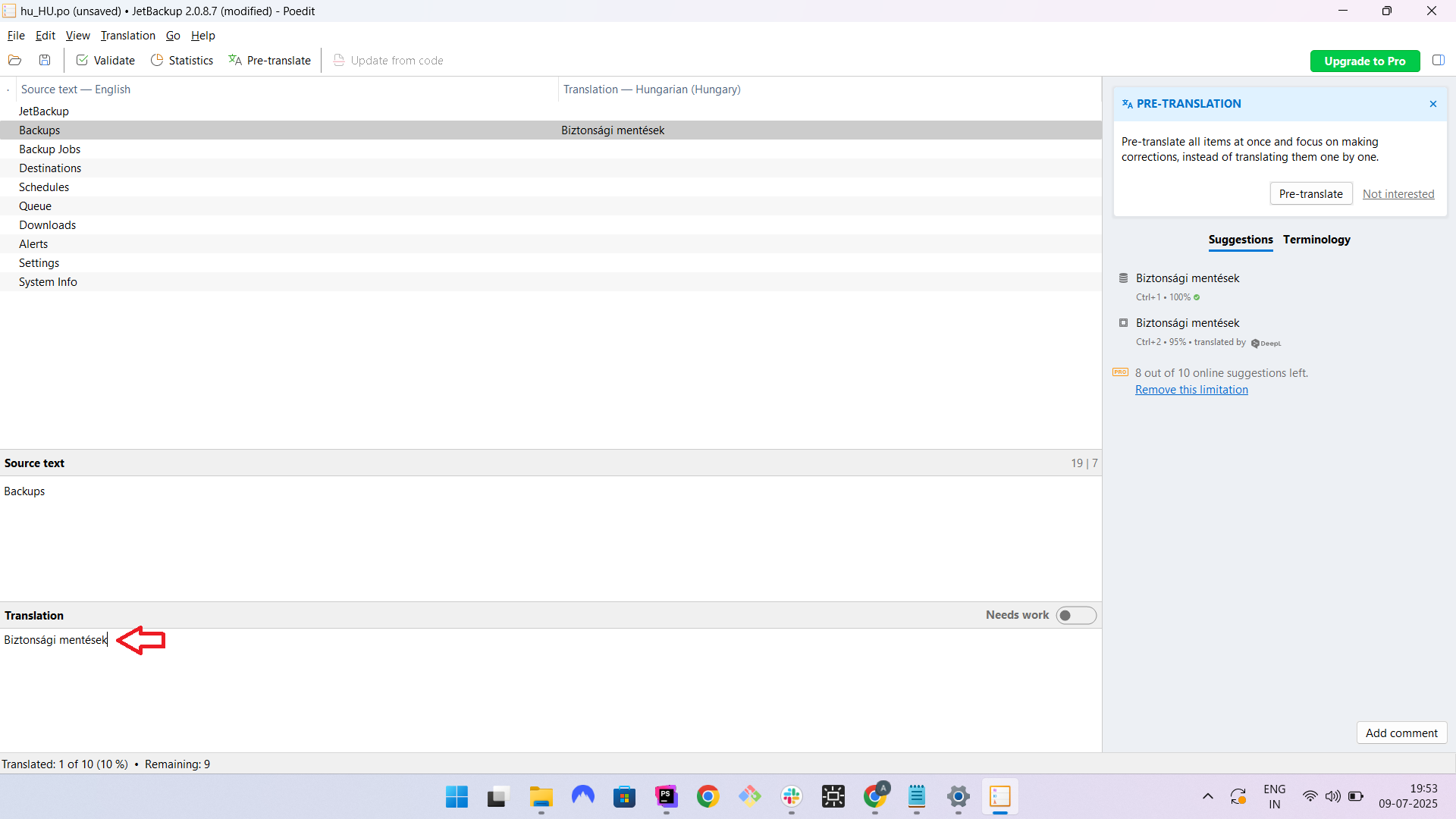Open a file with the folder icon
The image size is (1456, 819).
14,61
